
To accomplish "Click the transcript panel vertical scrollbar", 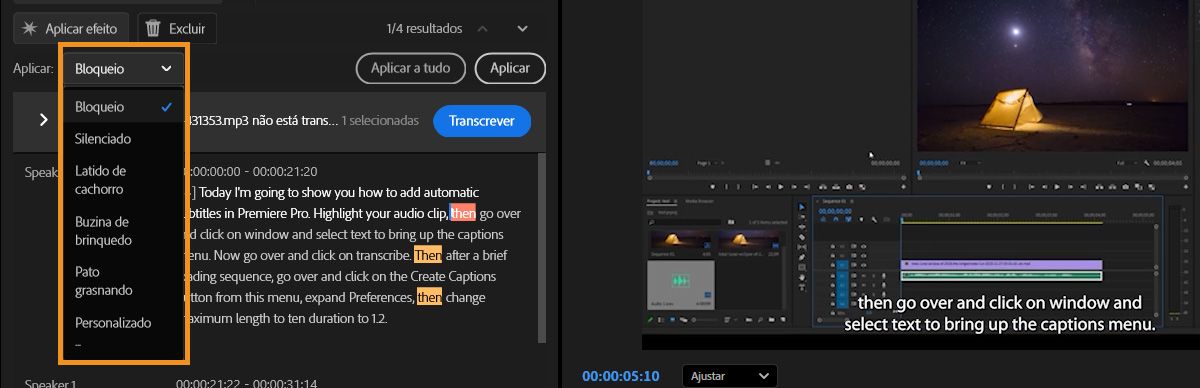I will (x=542, y=247).
